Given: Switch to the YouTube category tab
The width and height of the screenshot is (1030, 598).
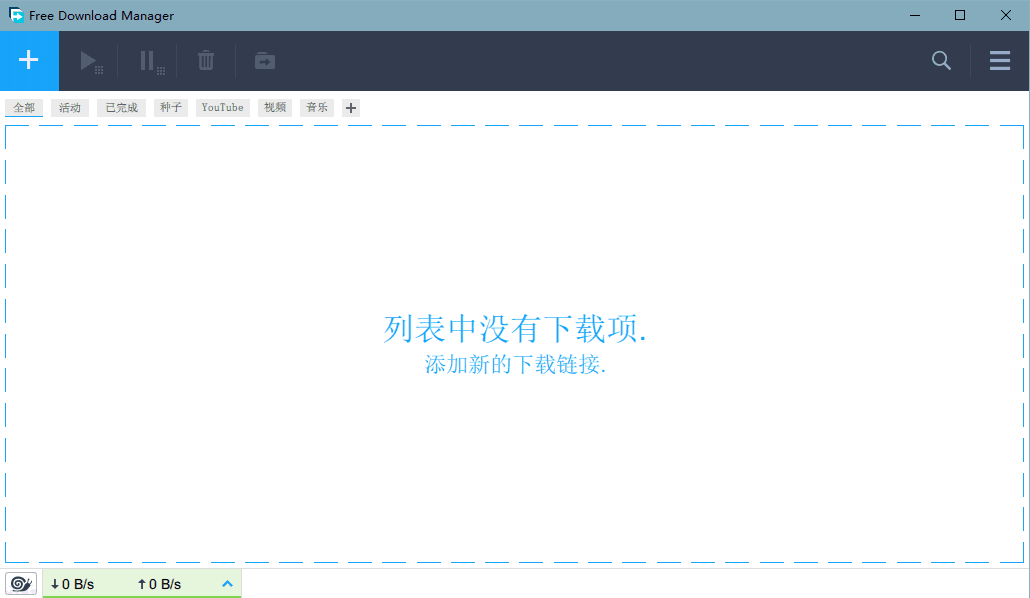Looking at the screenshot, I should tap(222, 107).
